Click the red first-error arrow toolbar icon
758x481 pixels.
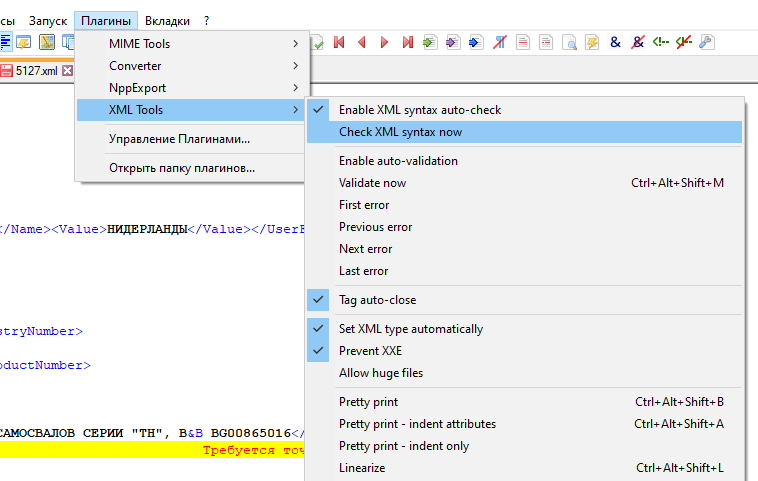pyautogui.click(x=339, y=43)
